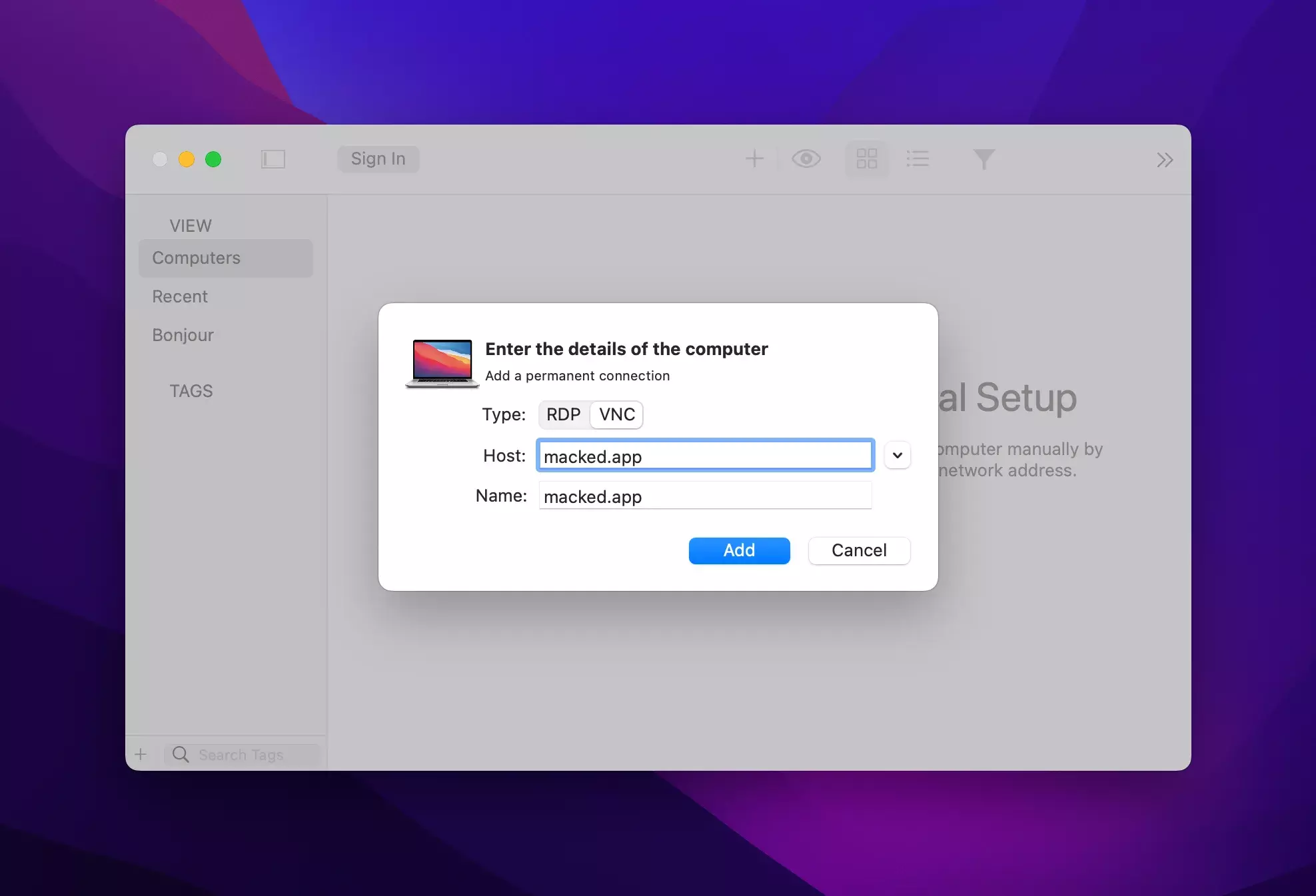The width and height of the screenshot is (1316, 896).
Task: Open the Recent view
Action: coord(180,296)
